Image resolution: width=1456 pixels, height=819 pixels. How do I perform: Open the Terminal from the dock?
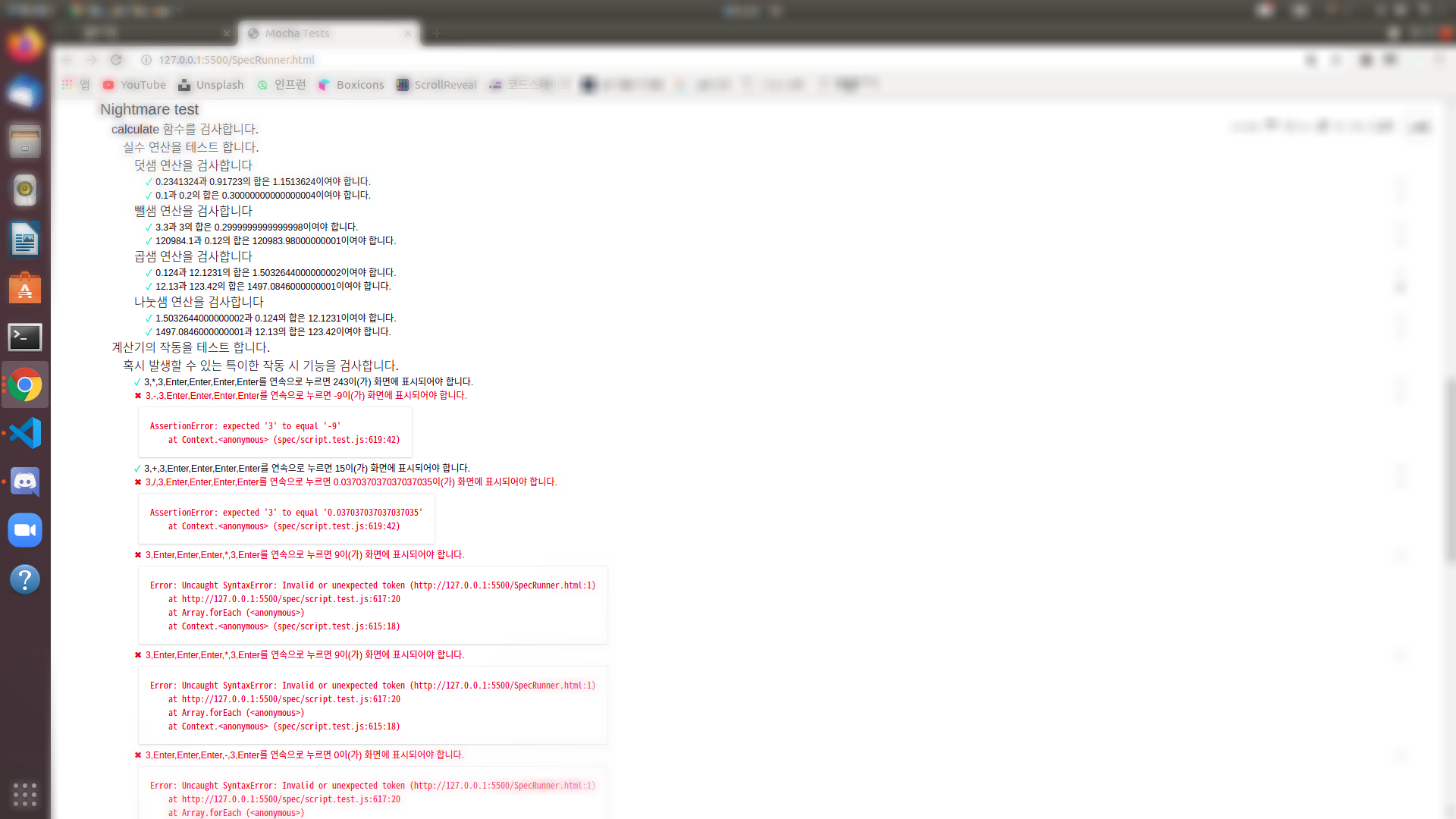25,337
